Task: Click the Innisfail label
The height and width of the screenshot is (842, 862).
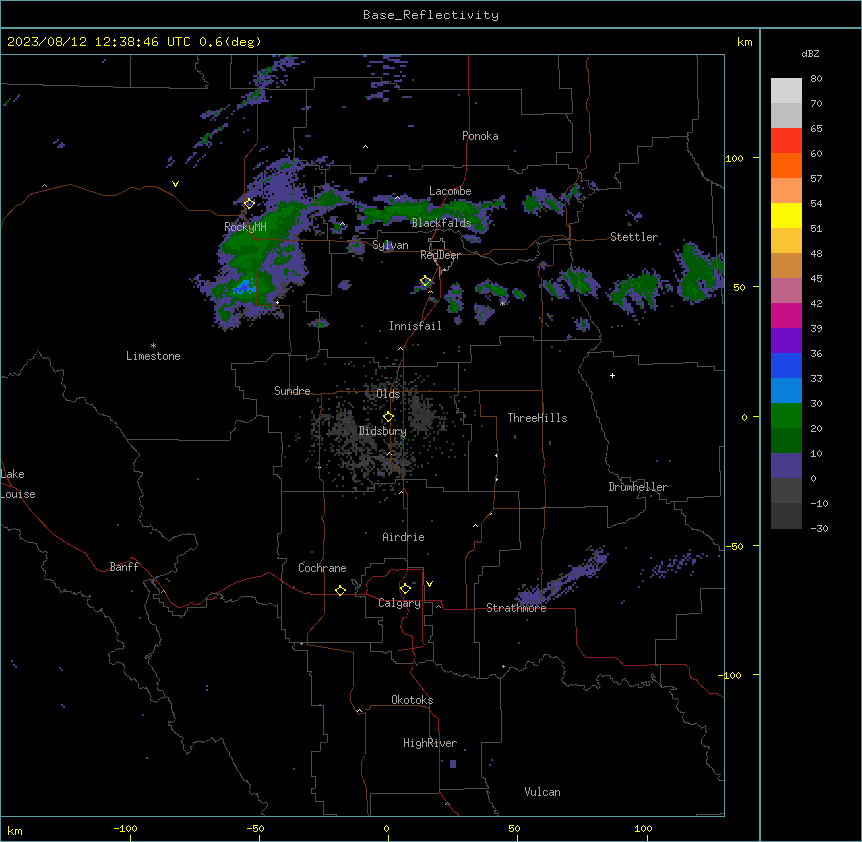Action: (415, 326)
